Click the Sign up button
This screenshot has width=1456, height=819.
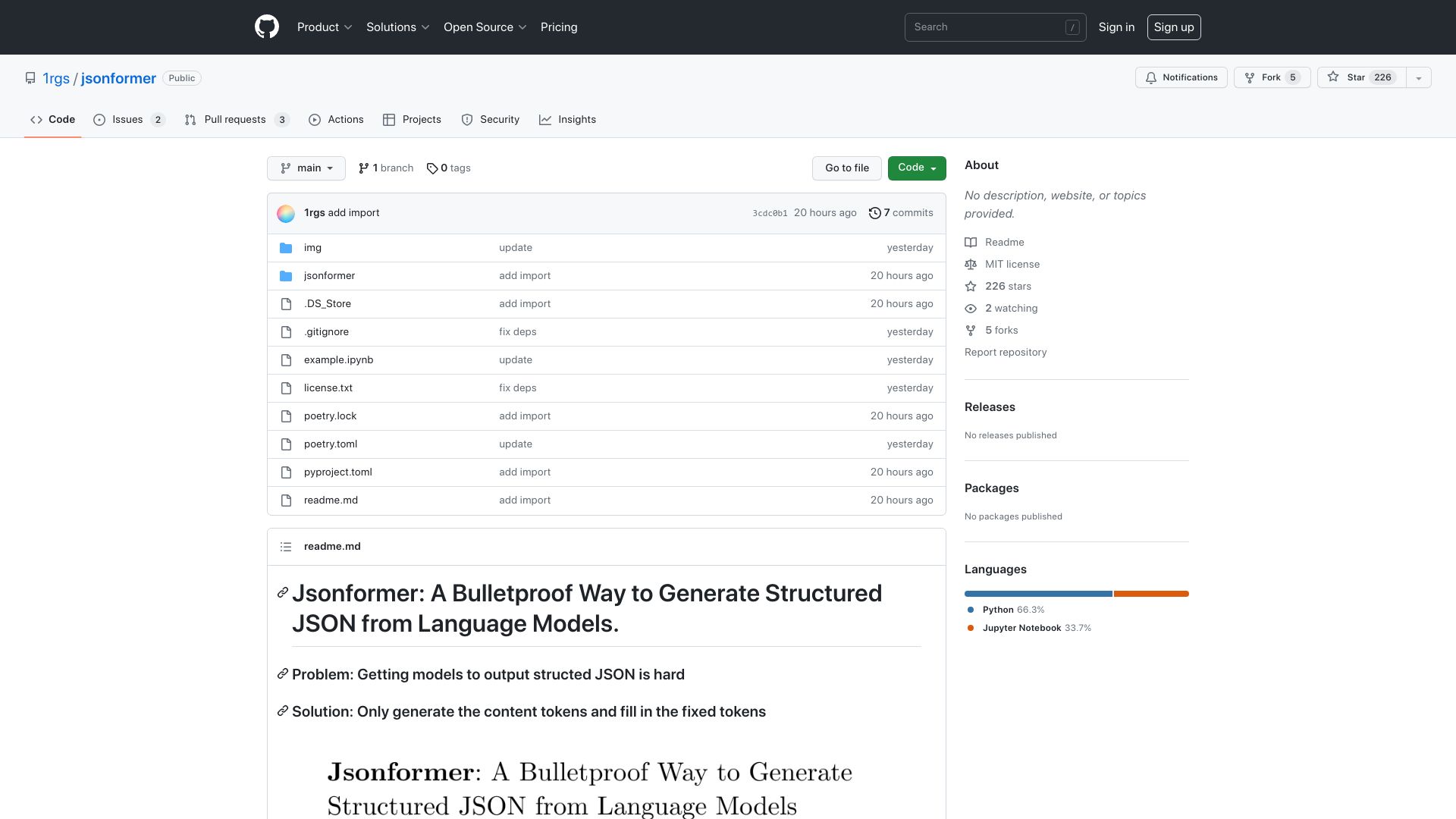click(1174, 27)
